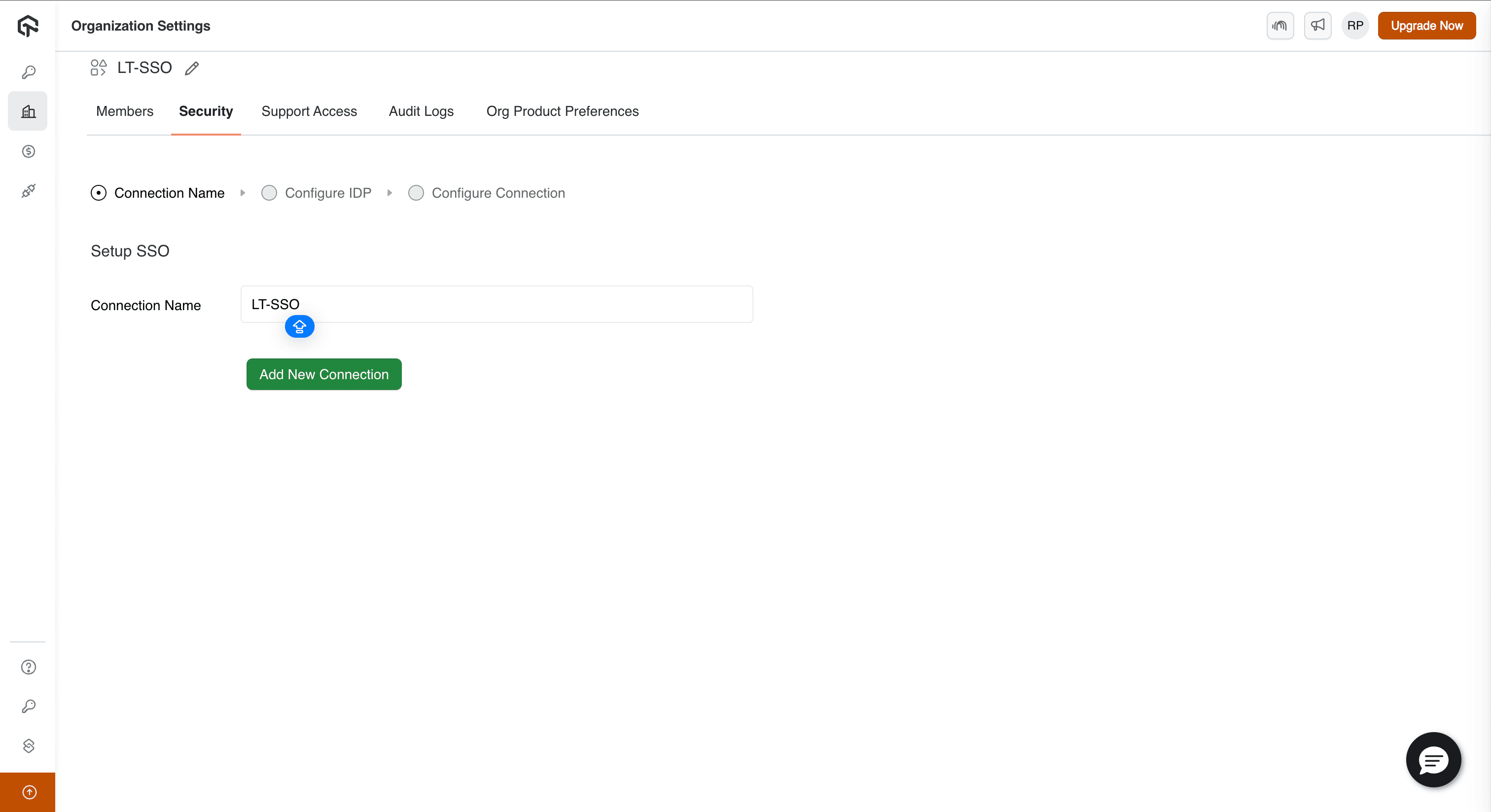This screenshot has height=812, width=1491.
Task: Open billing via the dollar sidebar icon
Action: (x=28, y=152)
